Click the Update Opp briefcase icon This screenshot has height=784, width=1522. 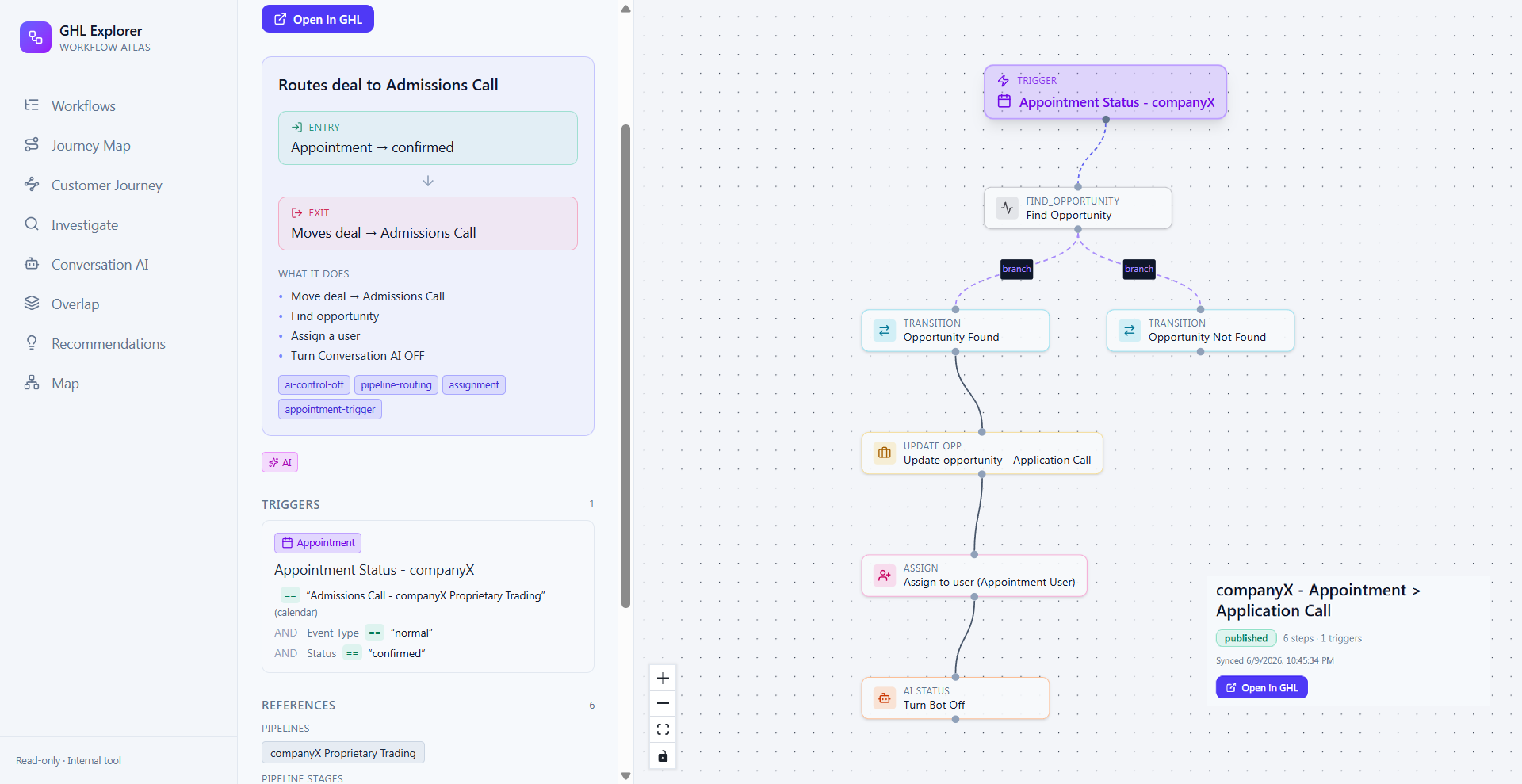885,453
